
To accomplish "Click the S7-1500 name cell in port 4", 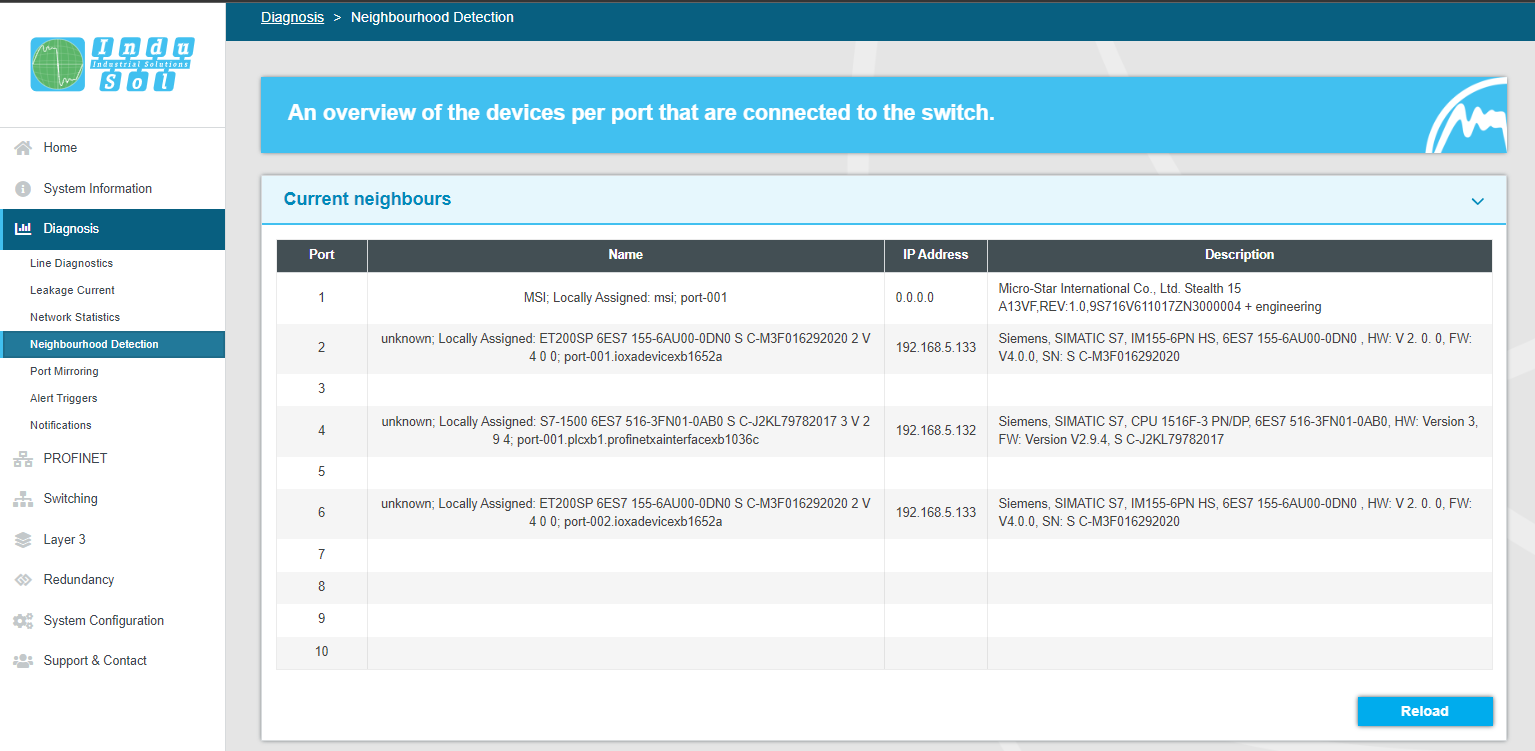I will (x=626, y=431).
